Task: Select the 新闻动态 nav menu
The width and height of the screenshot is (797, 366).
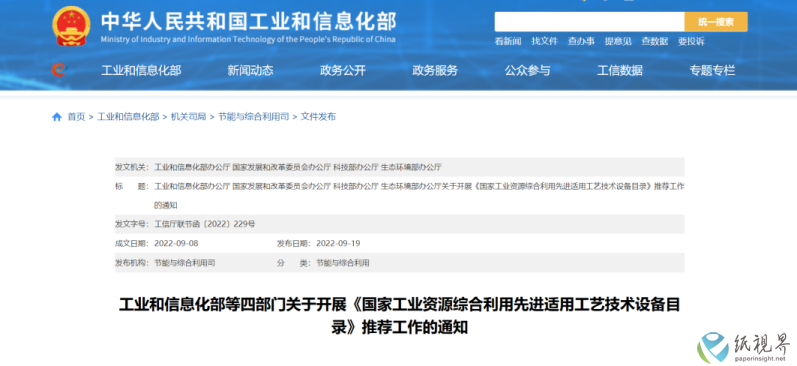Action: click(250, 71)
